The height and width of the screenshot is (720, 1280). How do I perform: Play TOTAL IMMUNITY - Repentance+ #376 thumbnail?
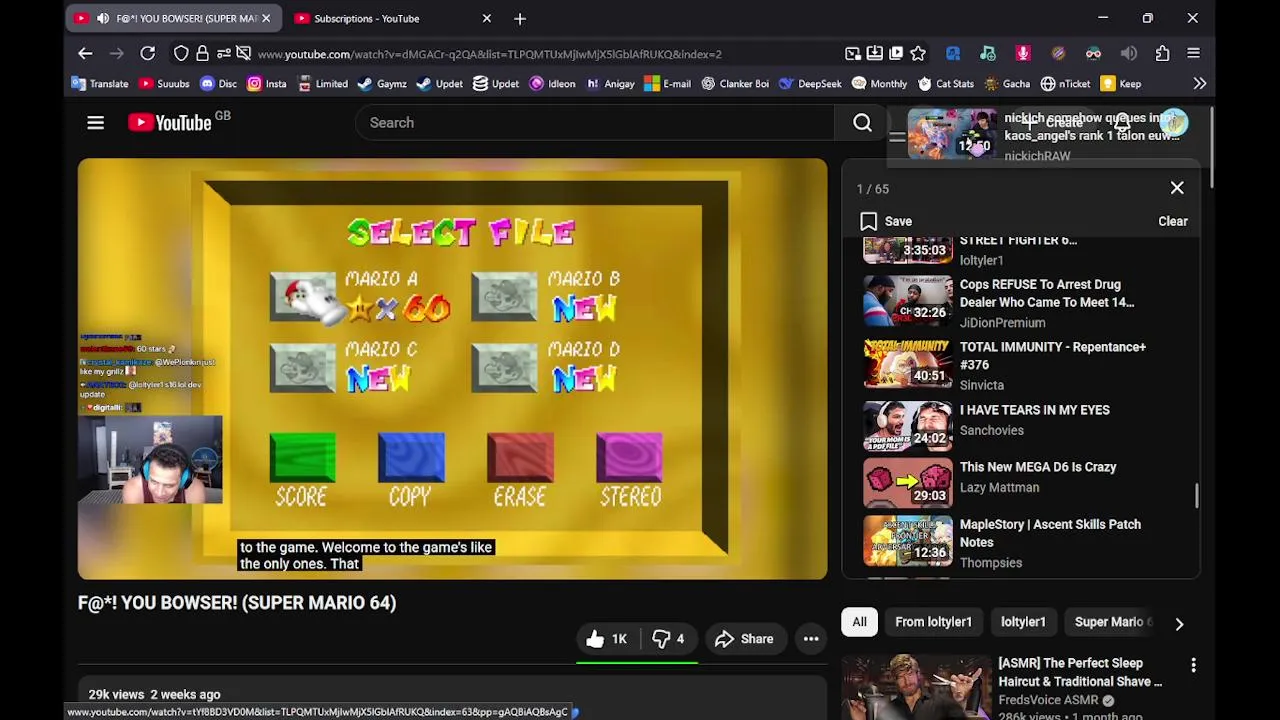908,364
